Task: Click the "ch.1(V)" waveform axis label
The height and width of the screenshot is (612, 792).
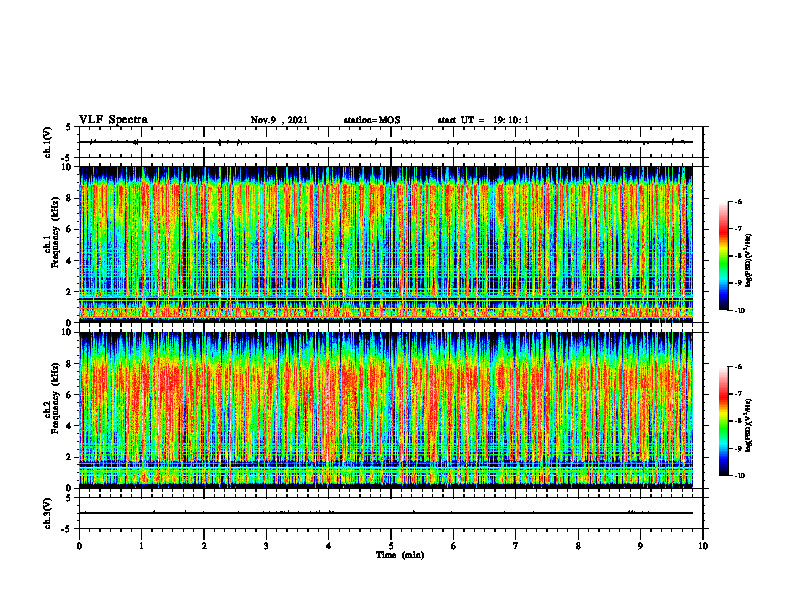Action: point(47,142)
